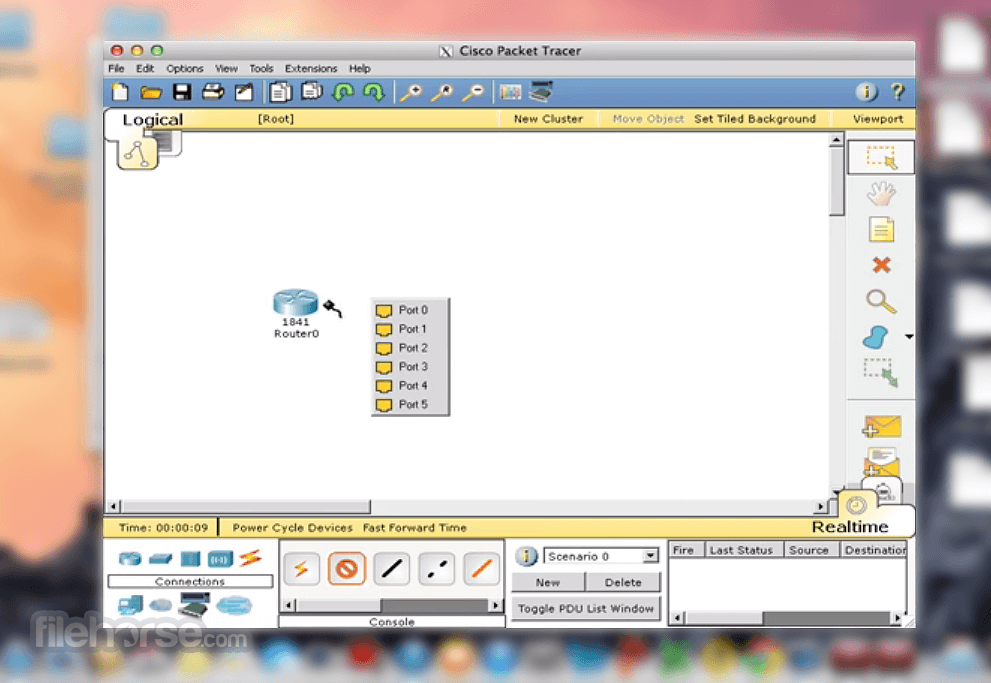Select the red X Delete tool
991x683 pixels.
click(881, 265)
